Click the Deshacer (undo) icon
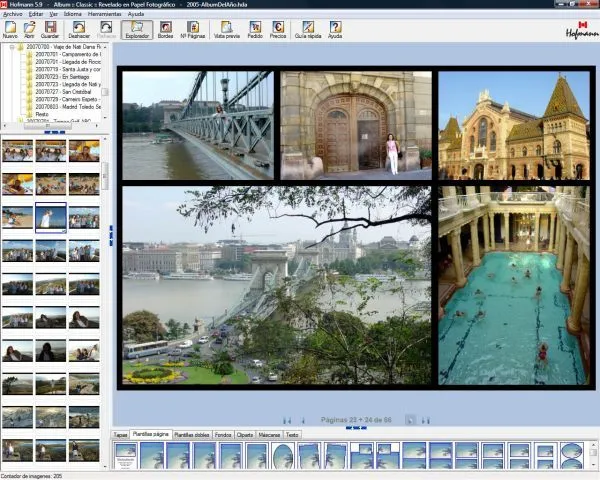 click(79, 29)
